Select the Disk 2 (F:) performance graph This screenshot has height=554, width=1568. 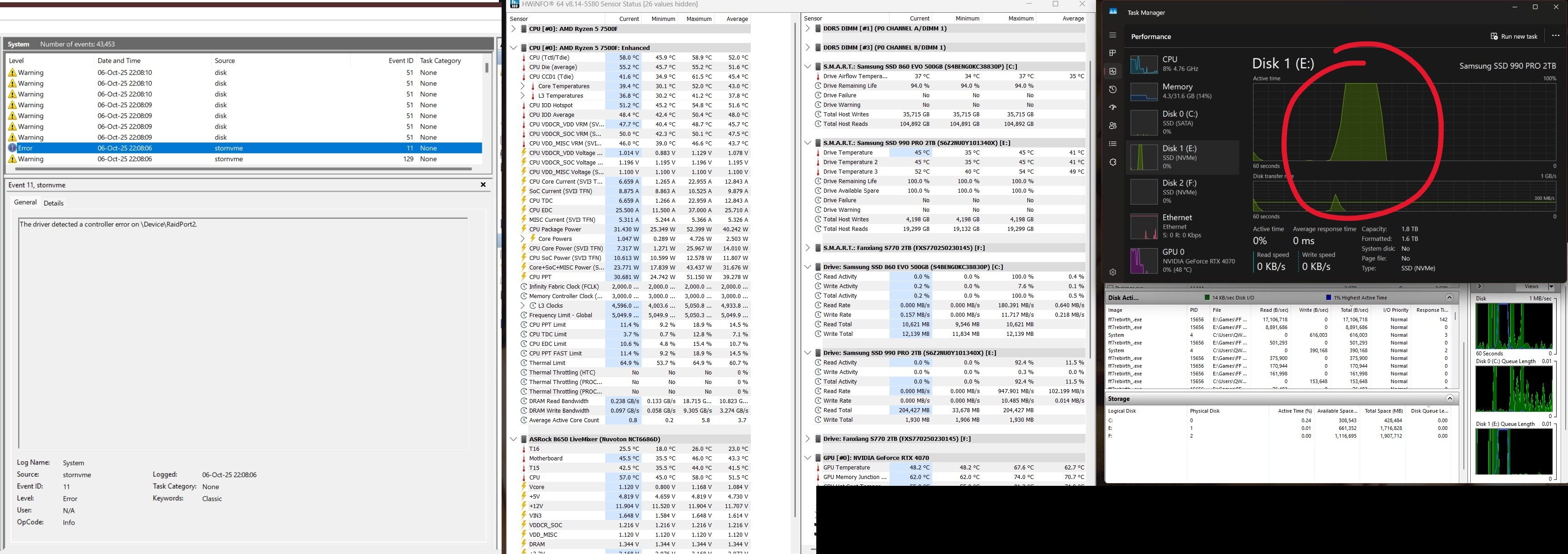pyautogui.click(x=1181, y=191)
